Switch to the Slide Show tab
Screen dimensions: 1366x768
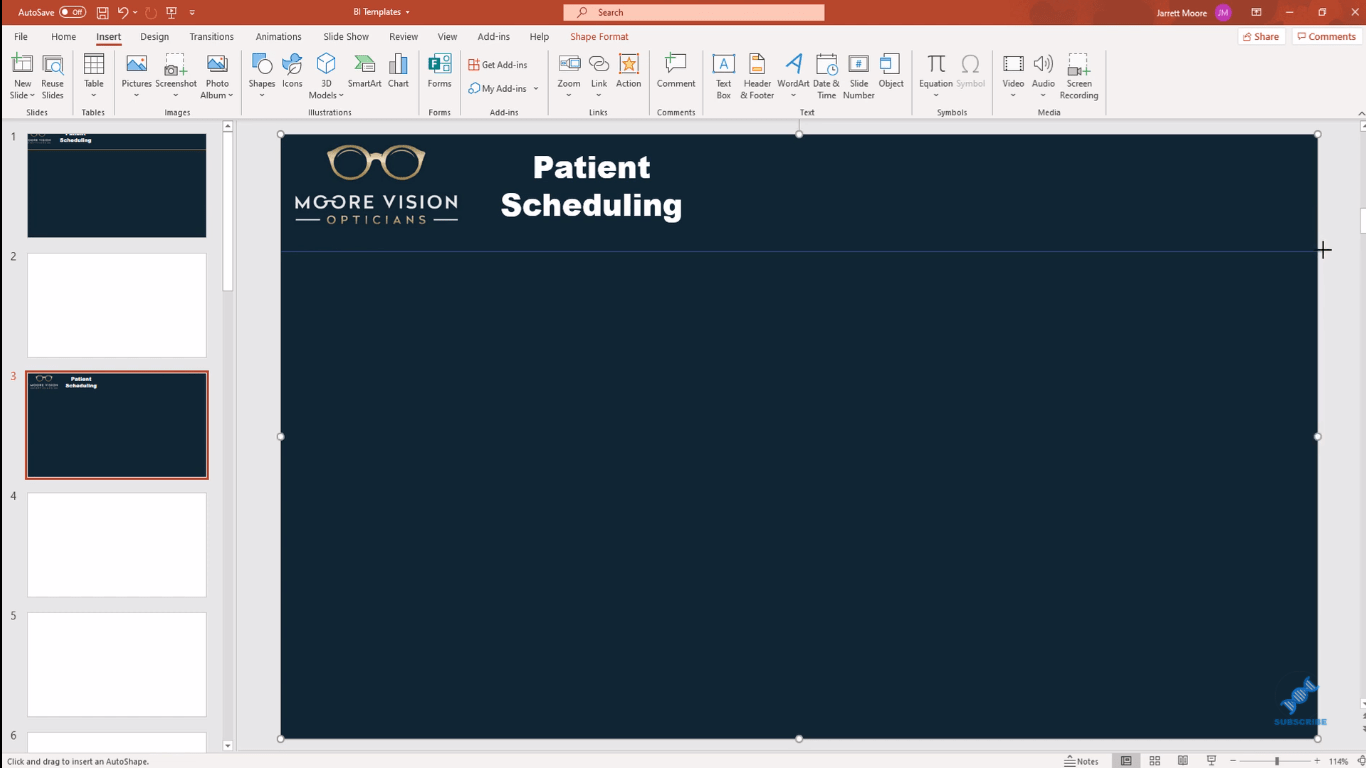[x=346, y=37]
